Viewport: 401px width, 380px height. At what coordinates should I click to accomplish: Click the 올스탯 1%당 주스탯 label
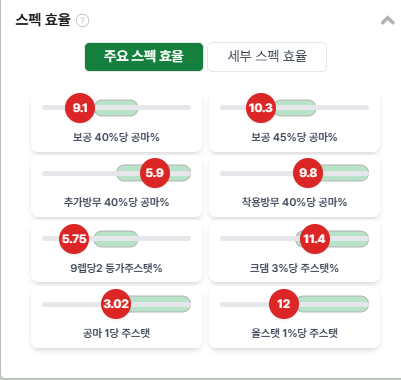(x=294, y=333)
